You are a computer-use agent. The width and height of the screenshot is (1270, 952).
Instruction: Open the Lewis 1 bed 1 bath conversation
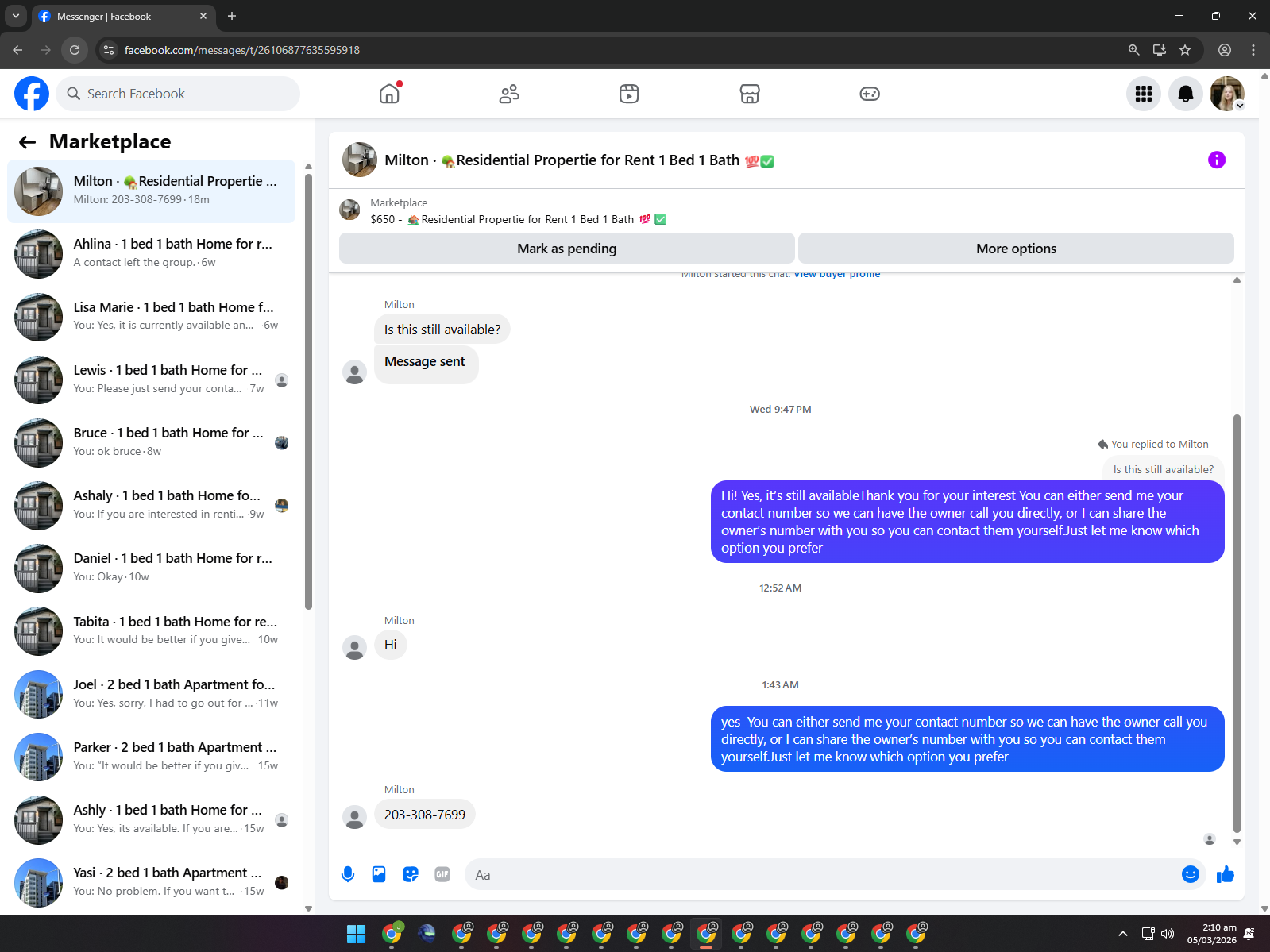click(x=151, y=380)
